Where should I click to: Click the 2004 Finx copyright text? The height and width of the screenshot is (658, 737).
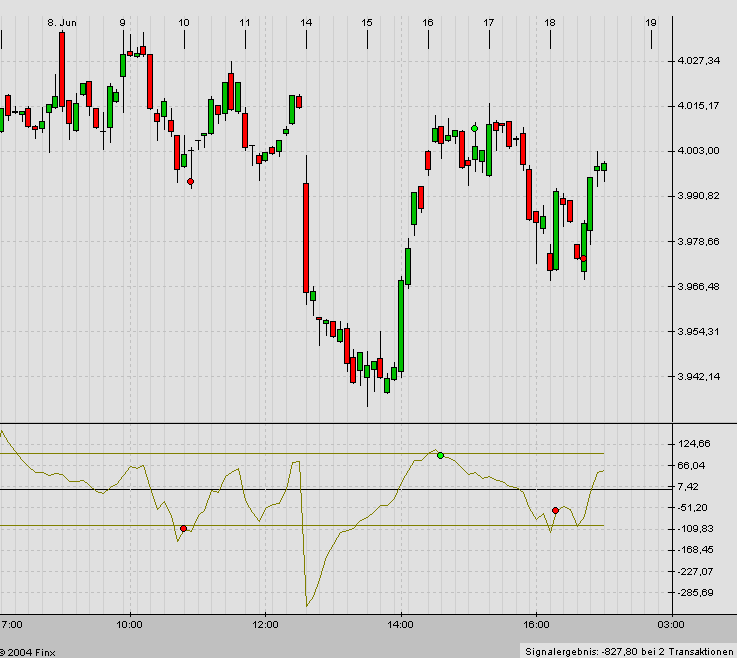click(28, 650)
